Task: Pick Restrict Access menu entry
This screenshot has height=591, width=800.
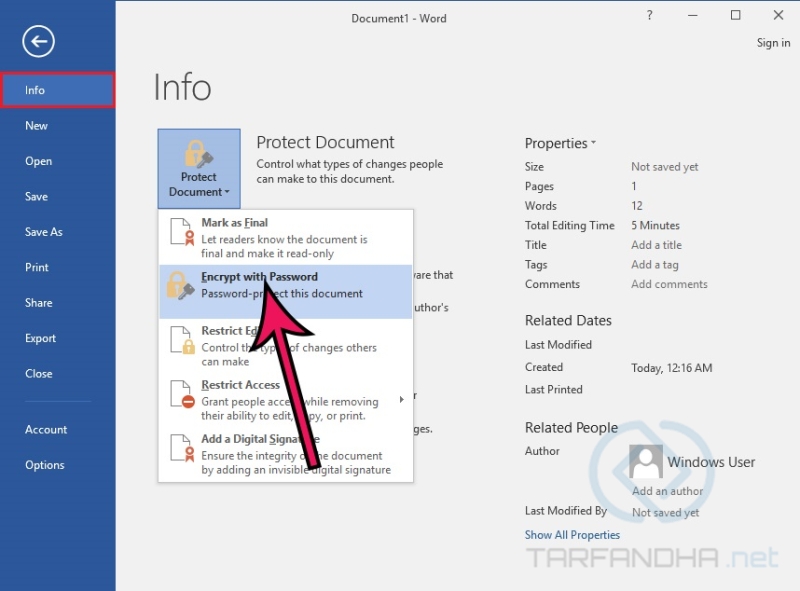Action: (285, 400)
